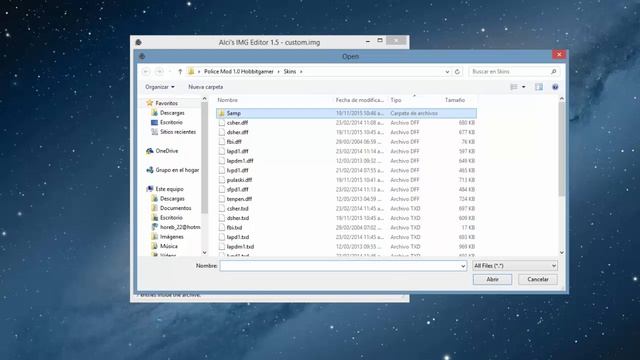This screenshot has width=640, height=360.
Task: Select the Favoritos star icon
Action: (149, 103)
